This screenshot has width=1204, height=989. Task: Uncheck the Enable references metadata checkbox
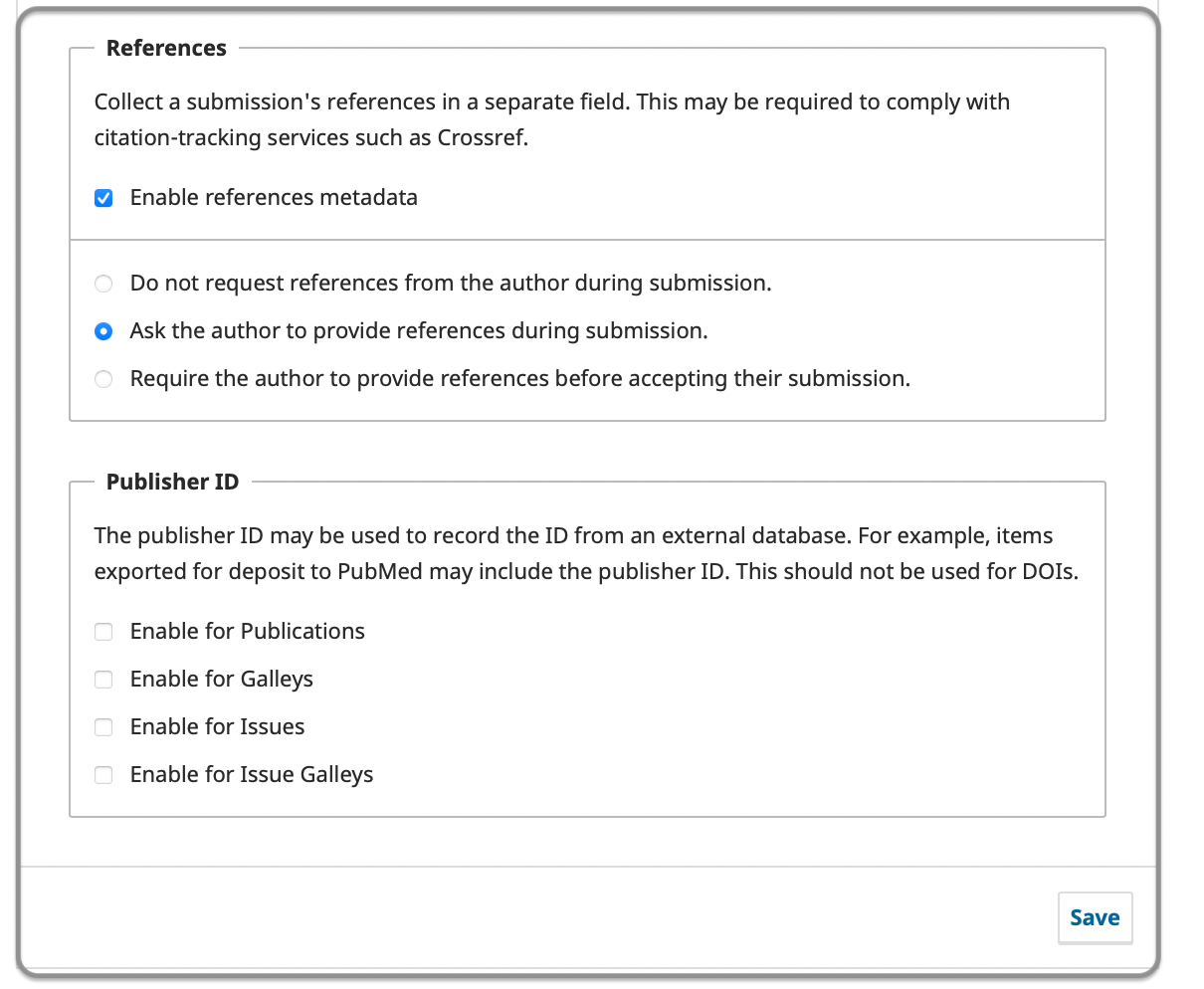[x=103, y=198]
